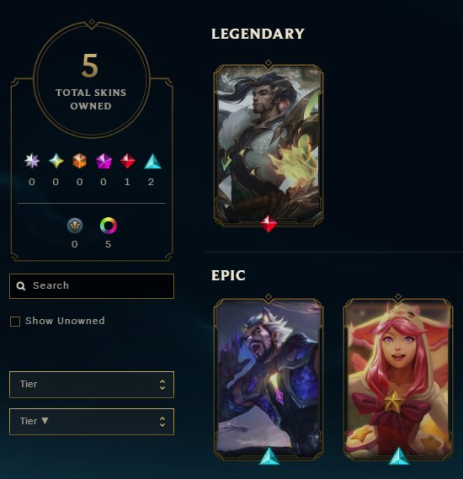This screenshot has width=463, height=479.
Task: Click the teal Epic triangle in stats panel
Action: (153, 161)
